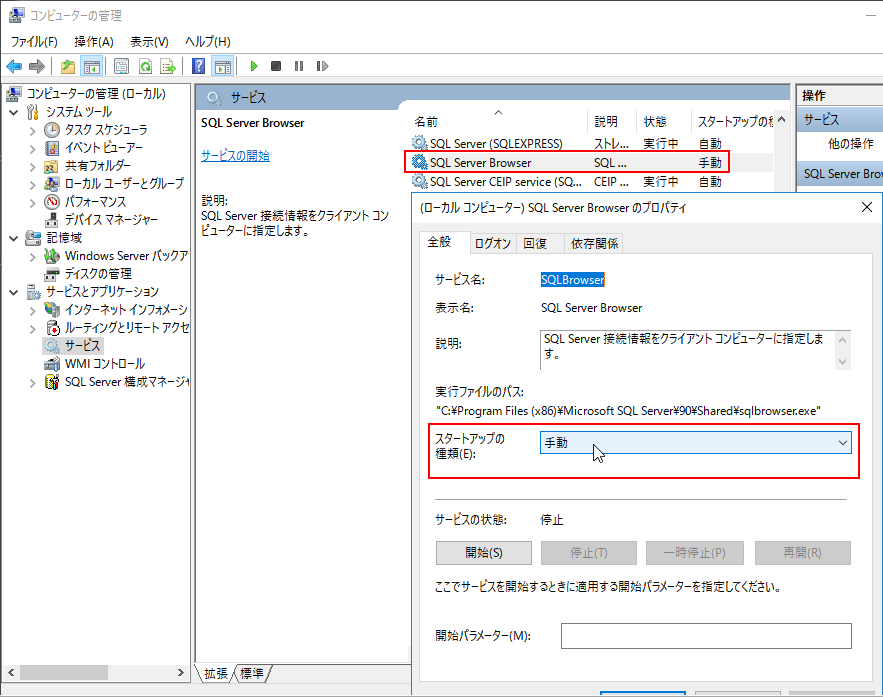Click the 開始パラメーター input field
883x697 pixels.
click(x=705, y=635)
